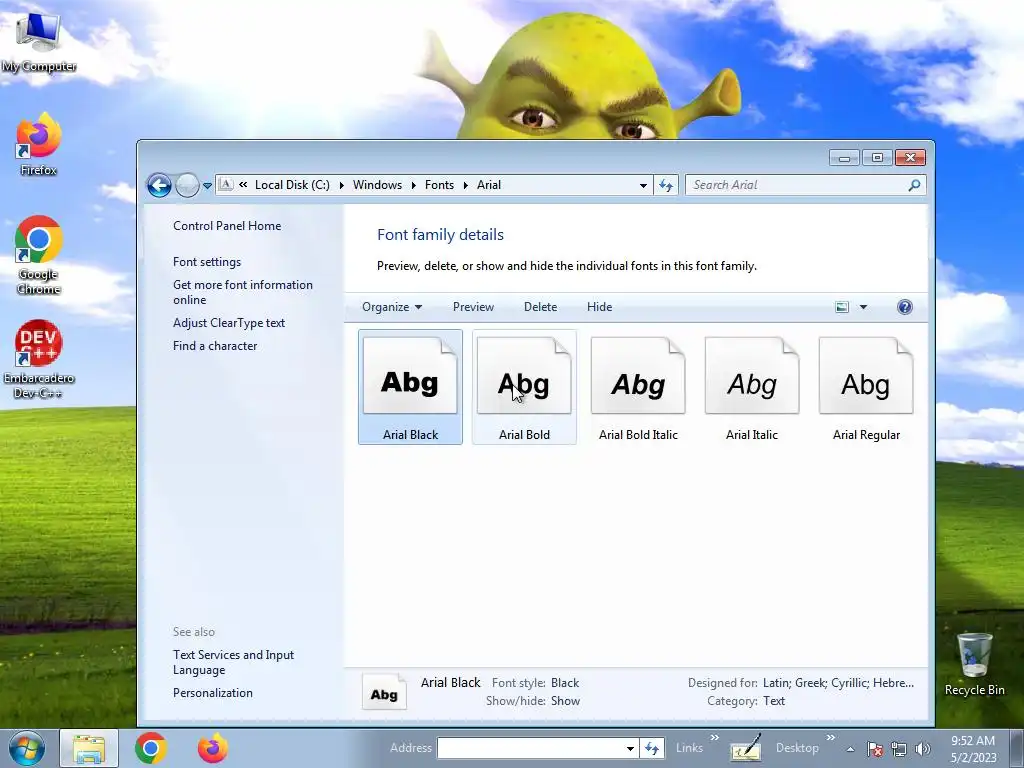Open Text Services and Input Language
Image resolution: width=1024 pixels, height=768 pixels.
(x=233, y=662)
